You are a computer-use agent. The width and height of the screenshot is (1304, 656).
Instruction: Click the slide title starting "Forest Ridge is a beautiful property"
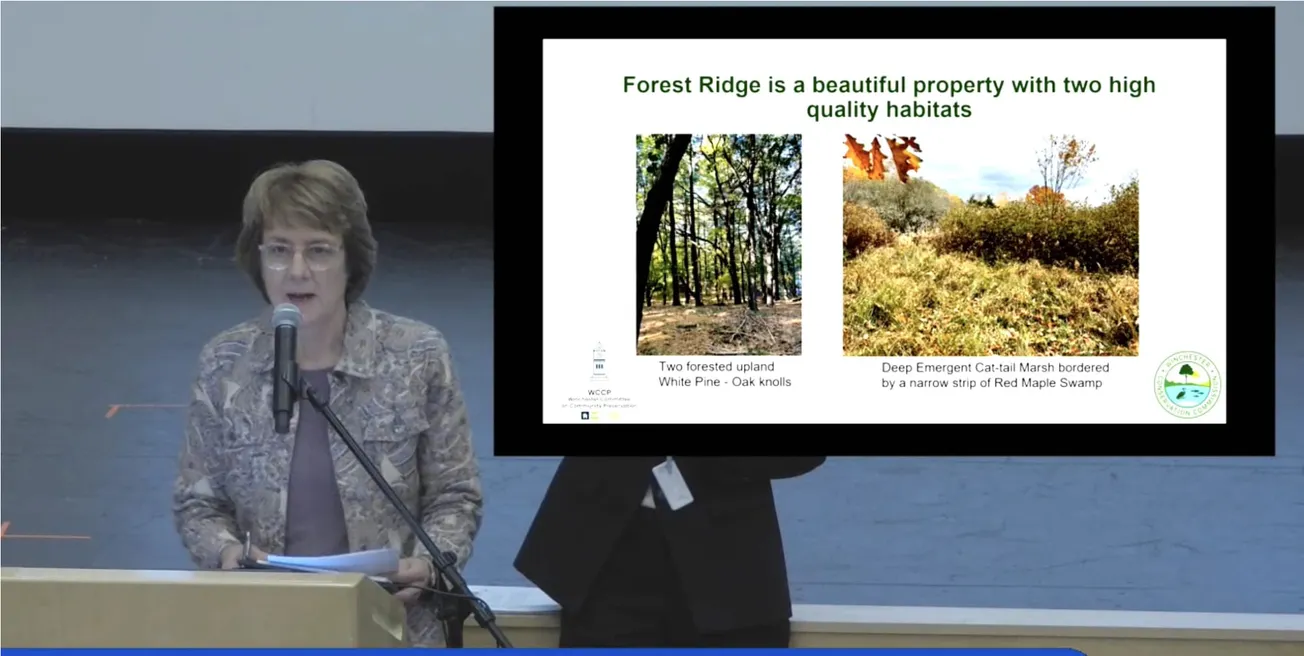pos(888,97)
